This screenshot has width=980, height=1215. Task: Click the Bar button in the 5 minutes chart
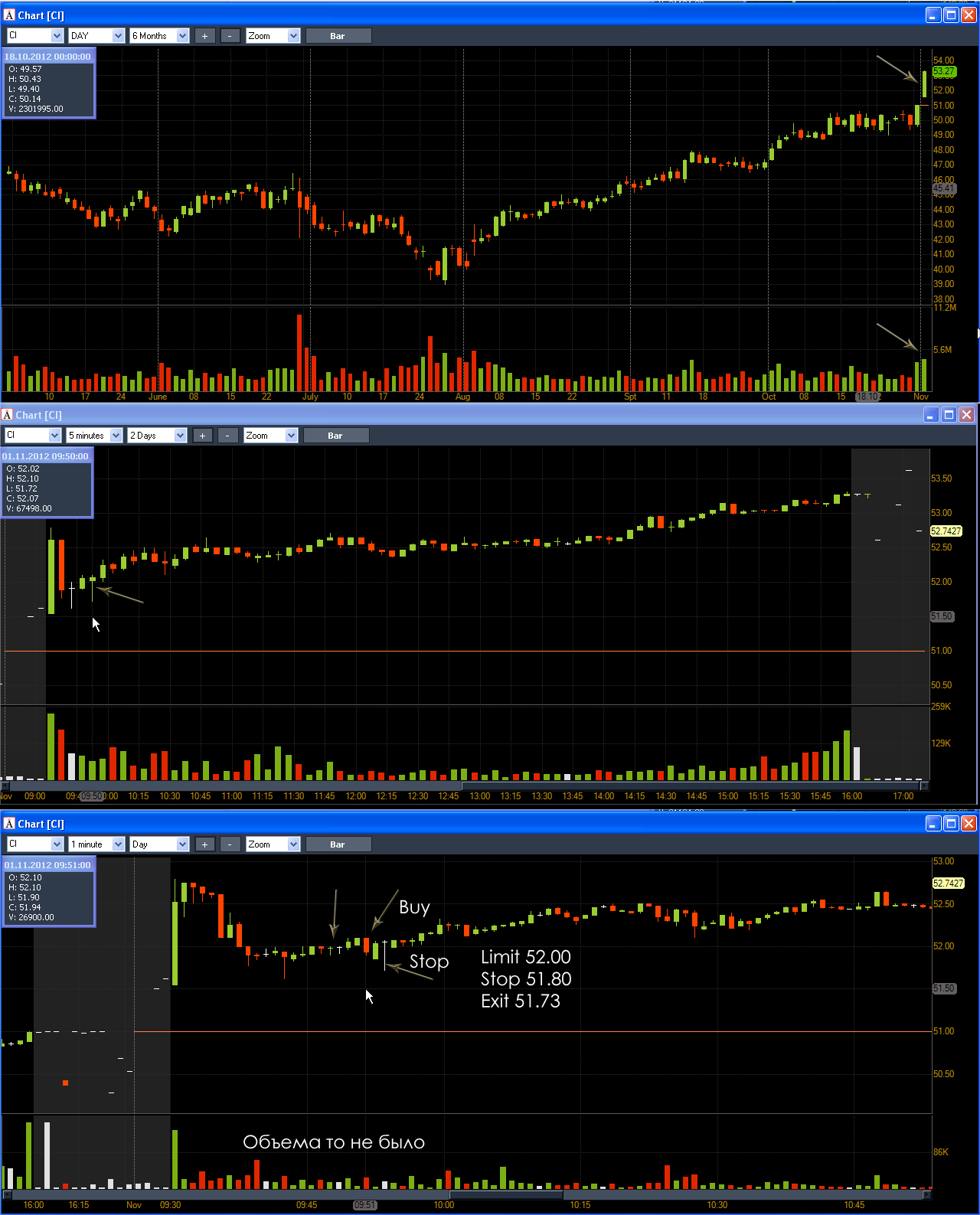[x=336, y=436]
